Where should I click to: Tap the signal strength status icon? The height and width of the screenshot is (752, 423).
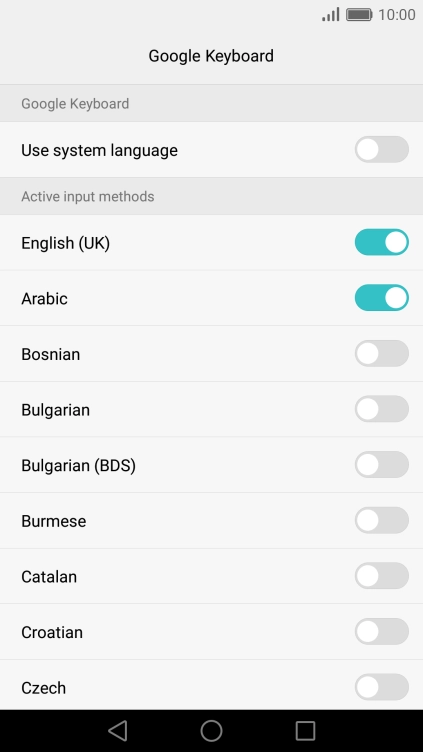(x=330, y=14)
